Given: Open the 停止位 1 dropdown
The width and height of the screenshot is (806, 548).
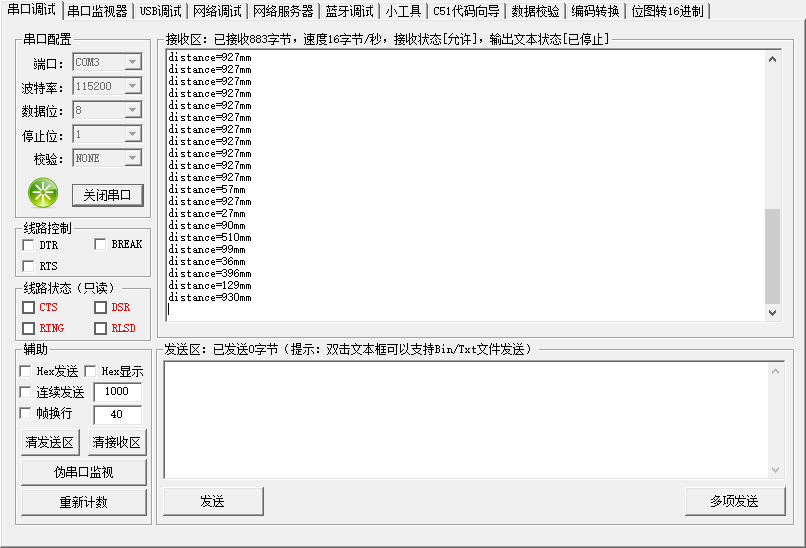Looking at the screenshot, I should click(133, 134).
